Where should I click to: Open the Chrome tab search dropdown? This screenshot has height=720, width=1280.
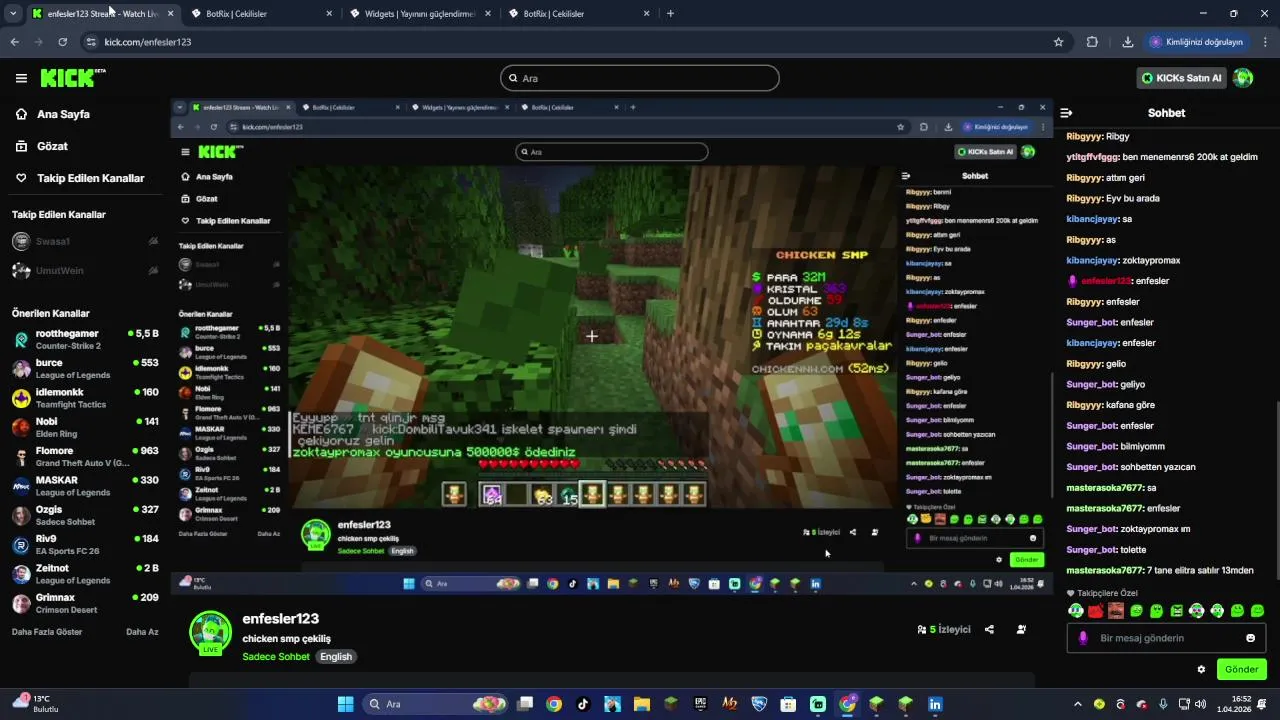point(13,13)
